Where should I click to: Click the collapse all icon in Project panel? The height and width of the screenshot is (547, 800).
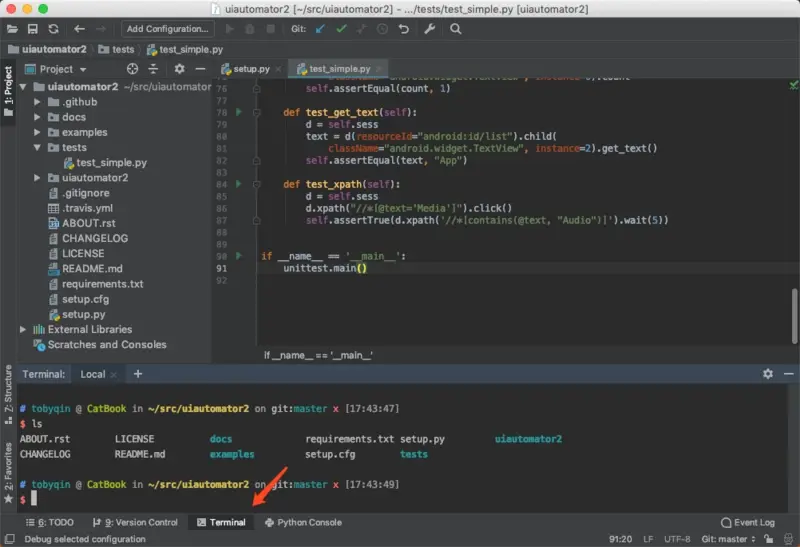pos(153,69)
